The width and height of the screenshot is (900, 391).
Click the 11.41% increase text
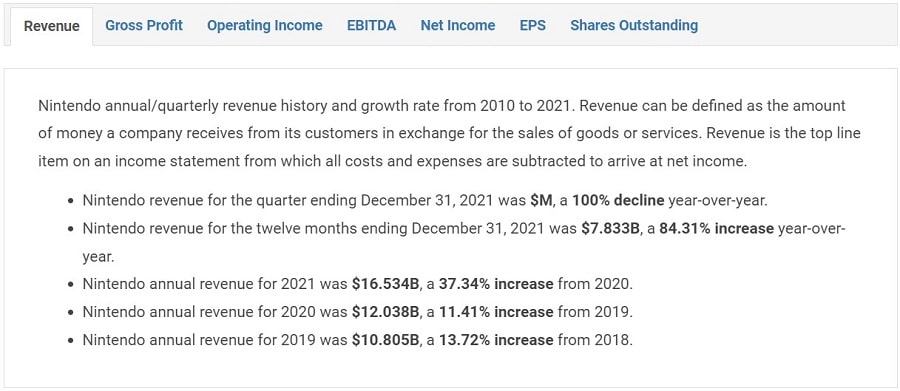coord(496,312)
